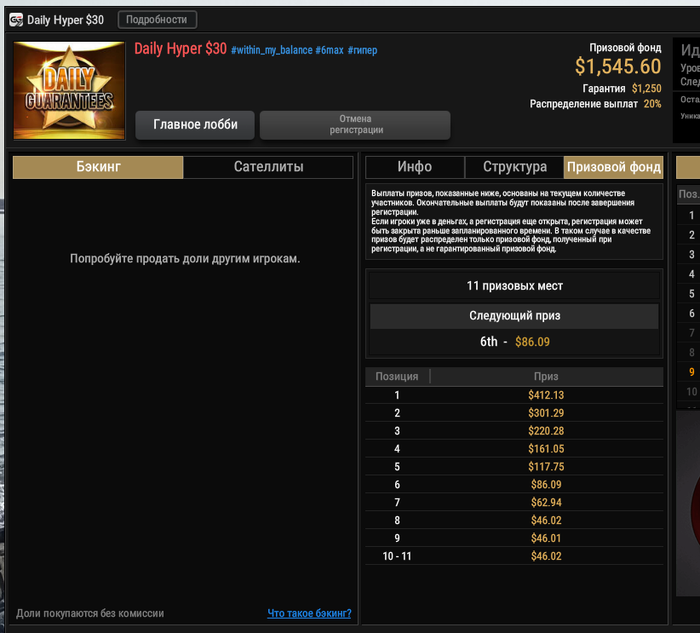Select the Призовой фонд tab
Viewport: 700px width, 633px height.
(x=613, y=167)
